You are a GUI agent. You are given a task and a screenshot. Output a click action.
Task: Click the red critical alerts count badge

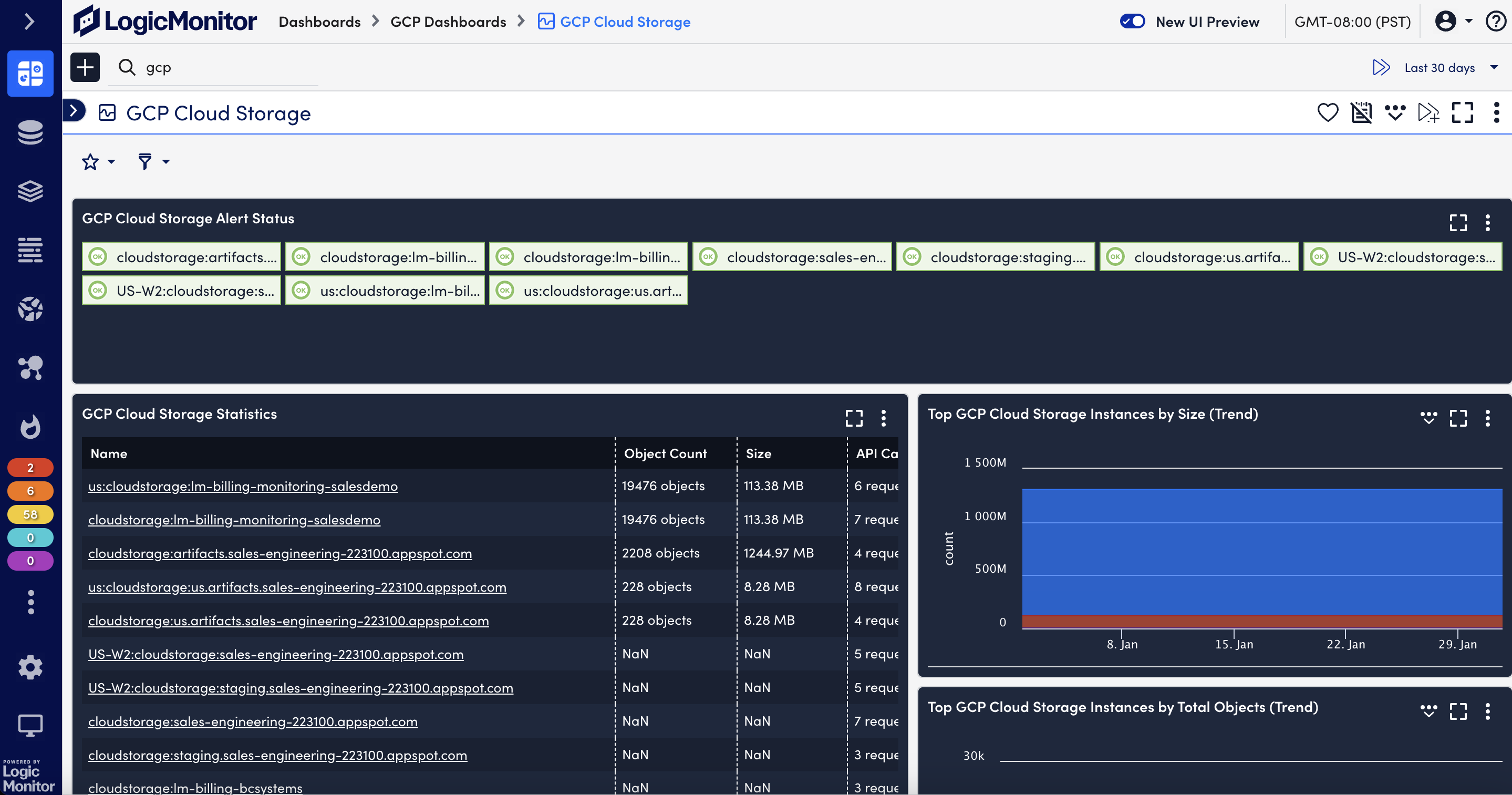30,468
